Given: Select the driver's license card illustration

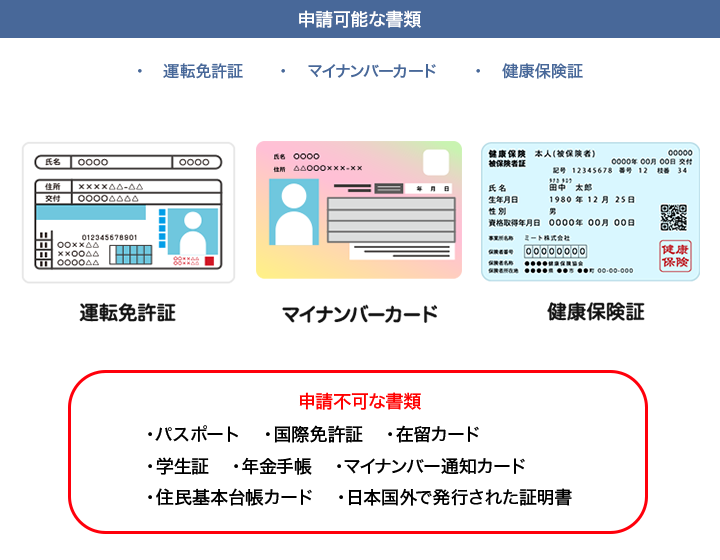Looking at the screenshot, I should point(128,213).
